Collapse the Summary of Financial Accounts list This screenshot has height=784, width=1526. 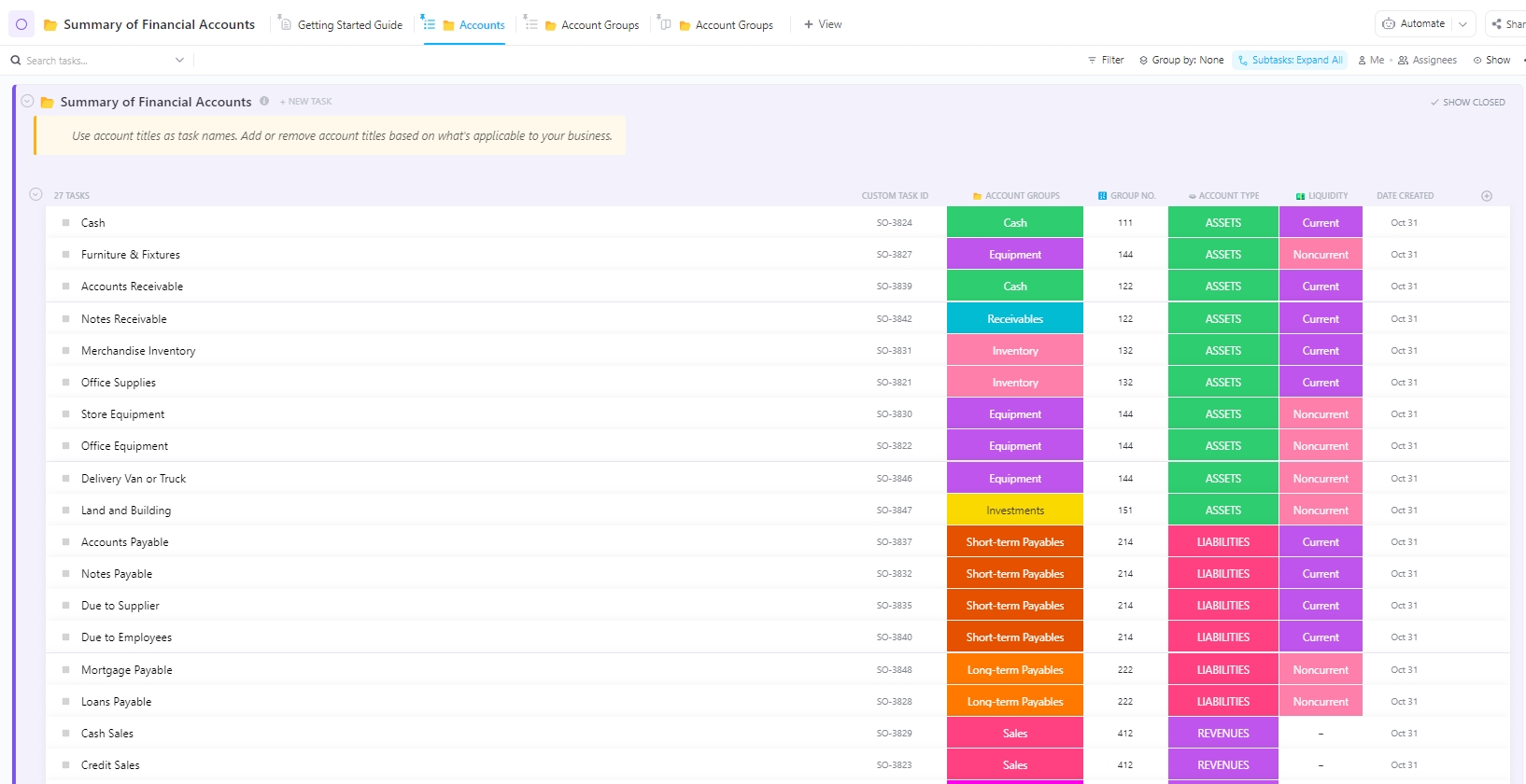point(28,101)
